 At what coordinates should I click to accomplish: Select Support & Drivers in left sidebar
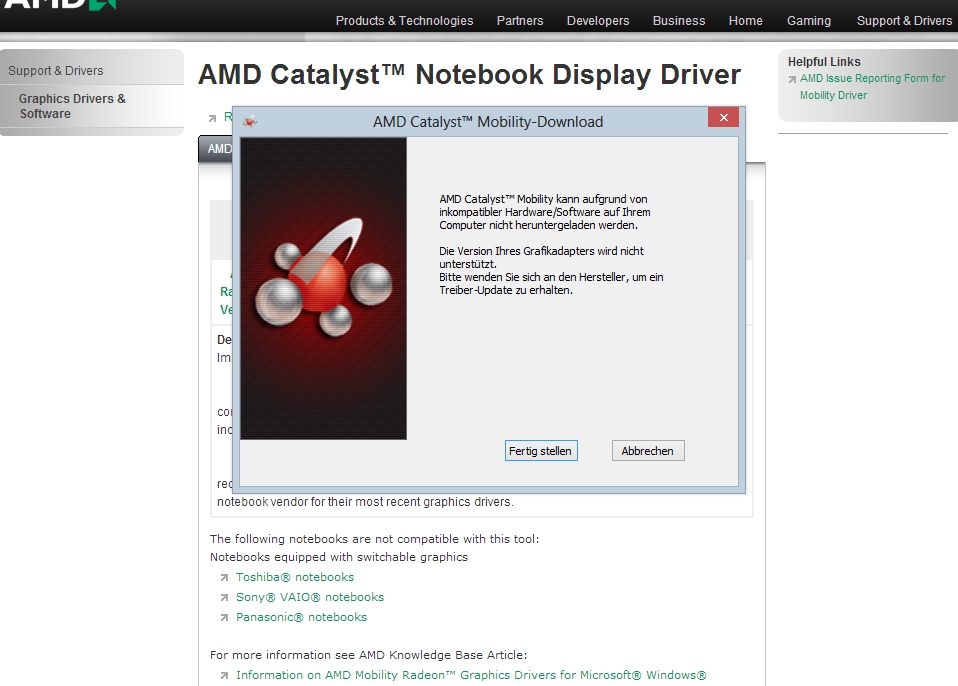coord(56,71)
